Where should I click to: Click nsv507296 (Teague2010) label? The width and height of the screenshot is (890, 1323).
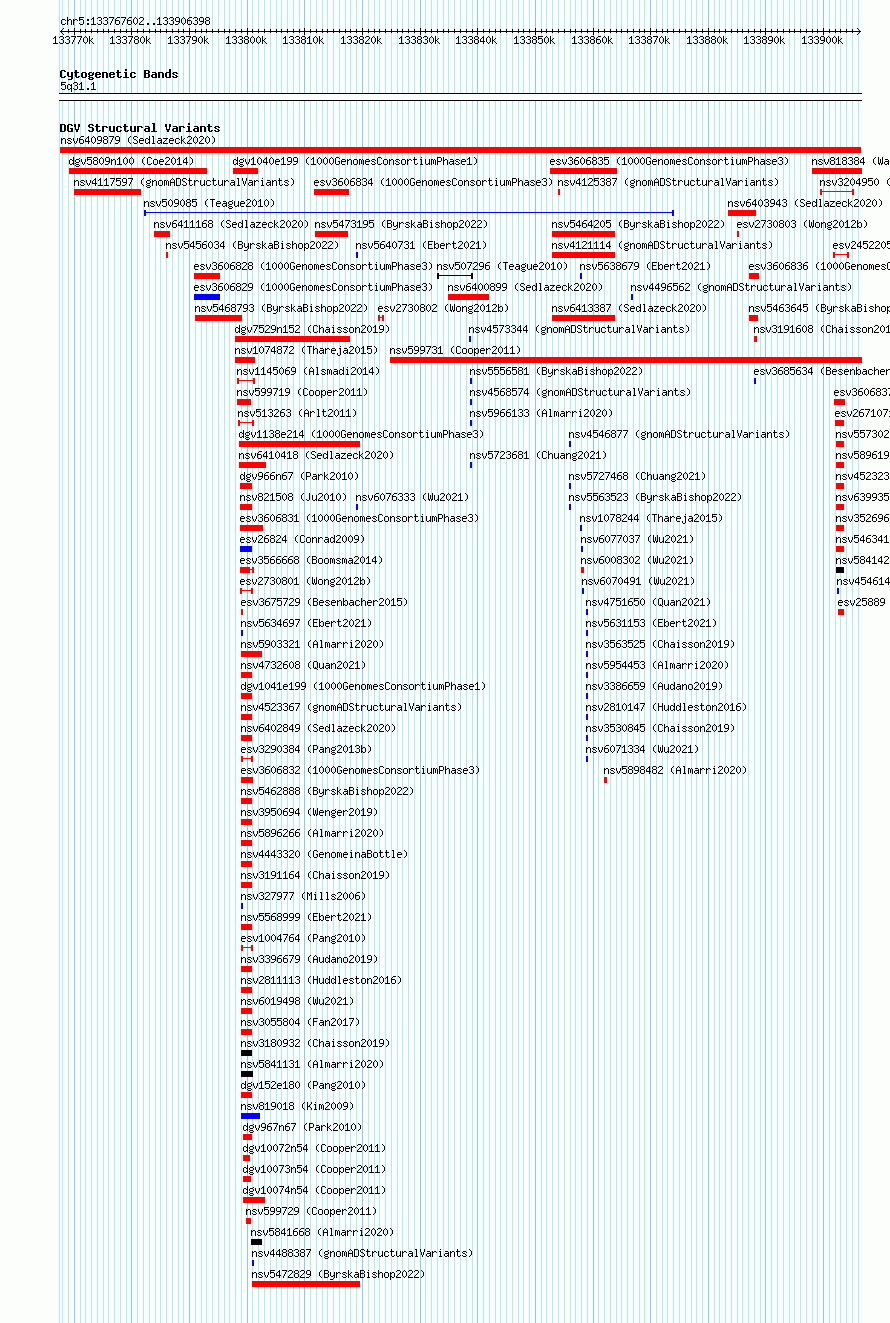(x=502, y=266)
